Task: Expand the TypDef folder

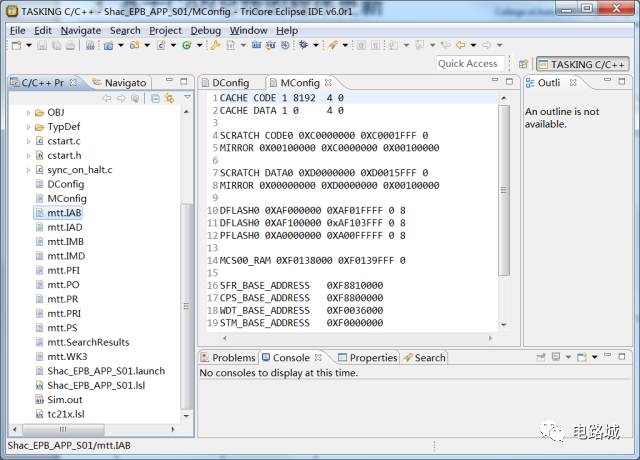Action: [x=28, y=127]
